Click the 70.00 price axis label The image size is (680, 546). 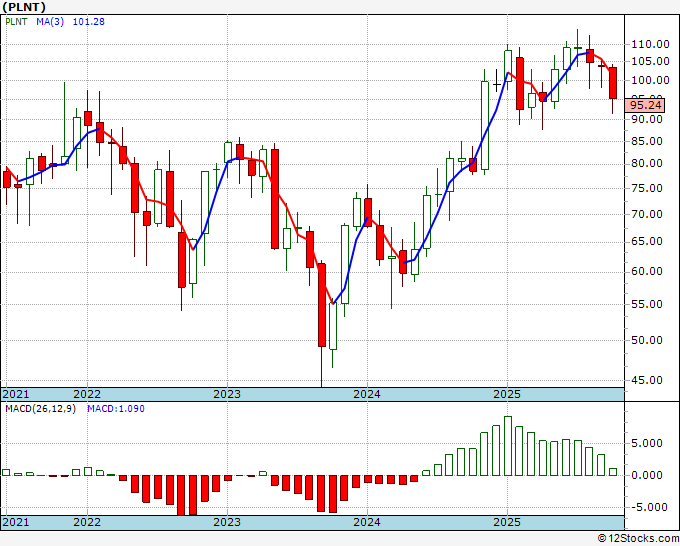pyautogui.click(x=647, y=214)
